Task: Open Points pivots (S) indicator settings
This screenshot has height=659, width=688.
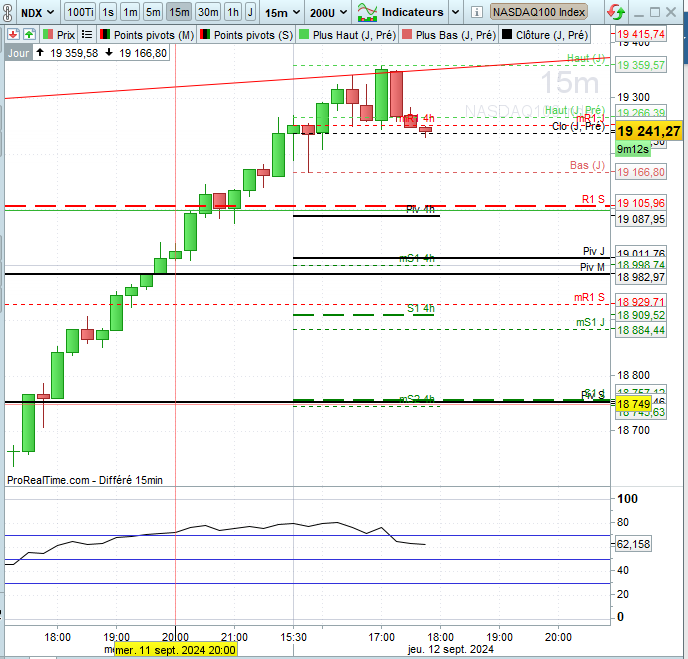Action: click(253, 35)
